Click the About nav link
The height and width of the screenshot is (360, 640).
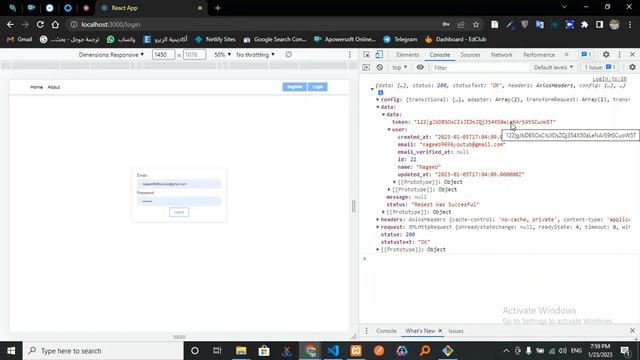(54, 87)
